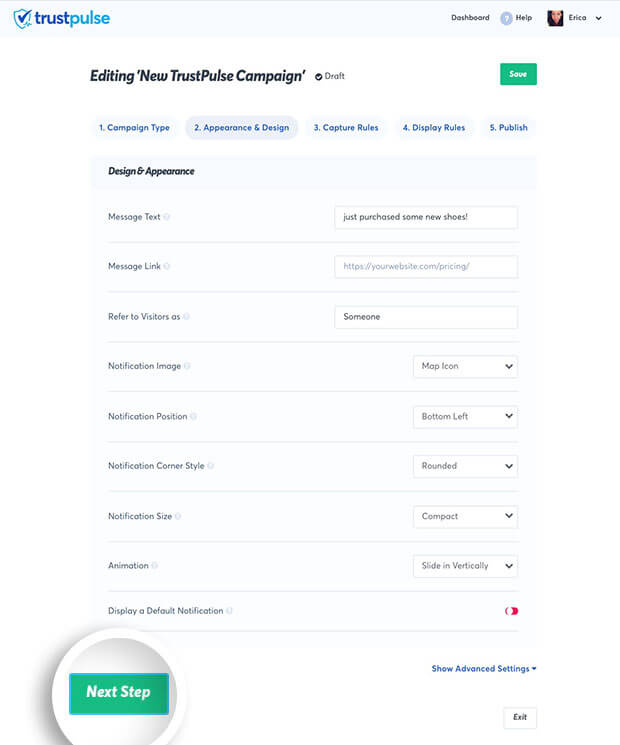This screenshot has width=620, height=745.
Task: Click info icon beside Notification Corner Style
Action: coord(210,466)
